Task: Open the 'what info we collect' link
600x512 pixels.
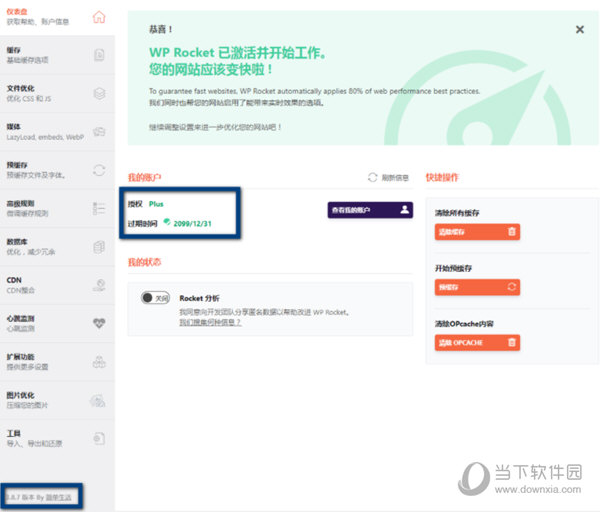Action: click(210, 323)
